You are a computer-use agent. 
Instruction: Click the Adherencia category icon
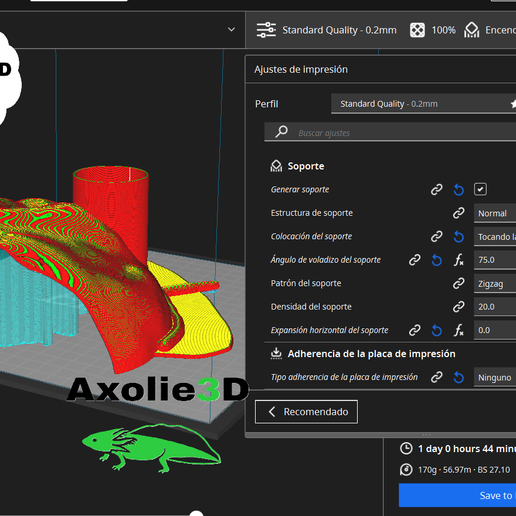[x=276, y=353]
